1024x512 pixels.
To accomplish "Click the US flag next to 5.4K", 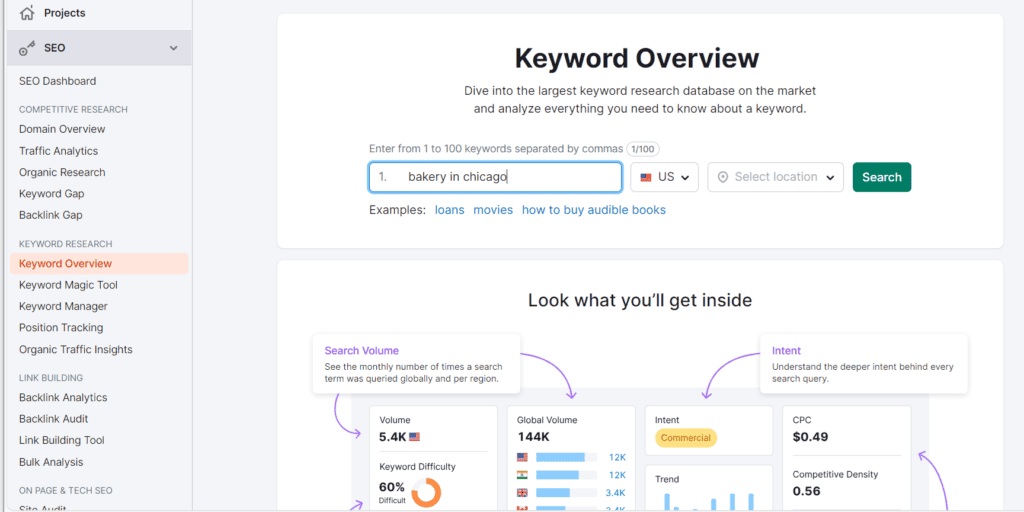I will pos(414,437).
